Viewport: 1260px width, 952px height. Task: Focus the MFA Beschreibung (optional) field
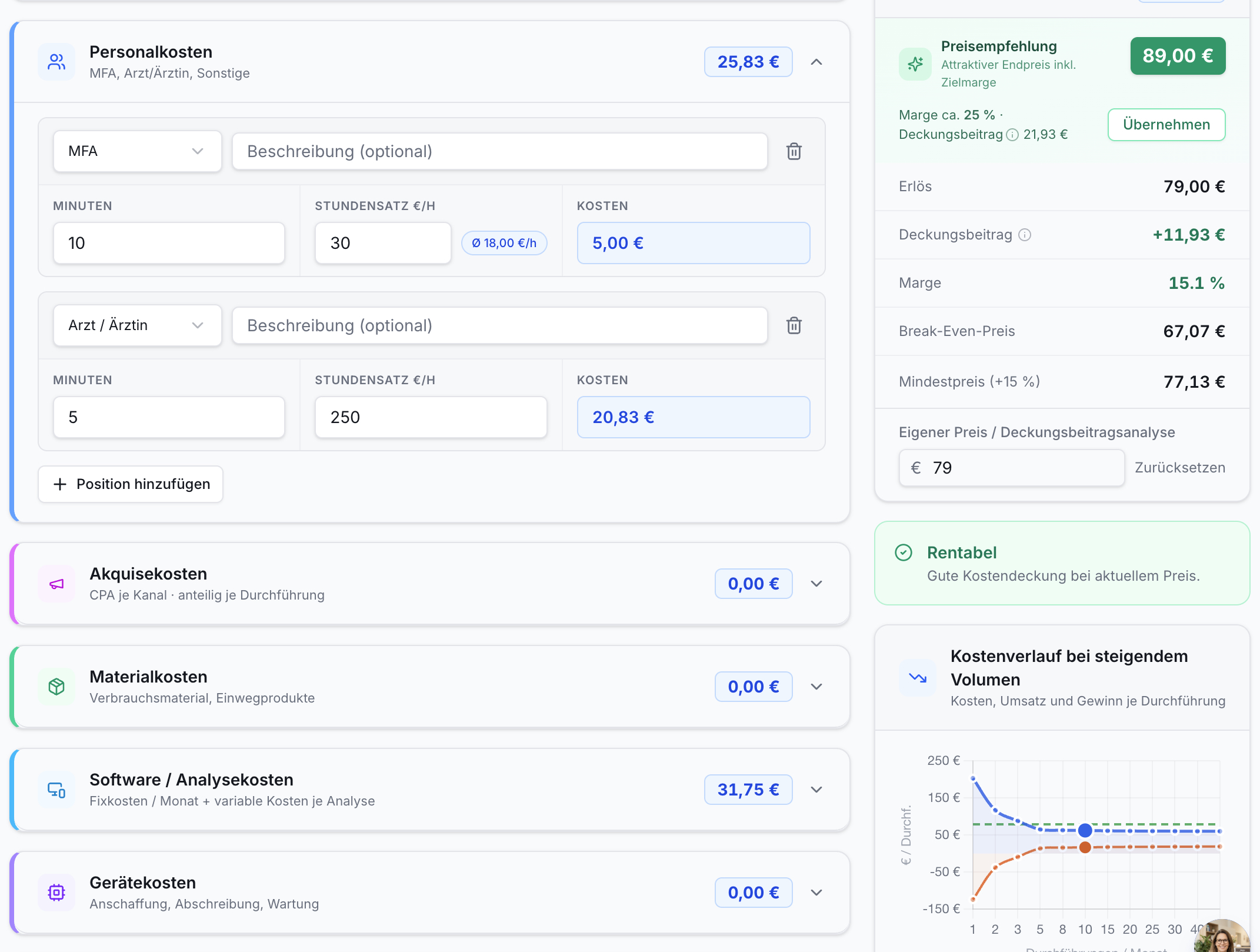[x=500, y=151]
